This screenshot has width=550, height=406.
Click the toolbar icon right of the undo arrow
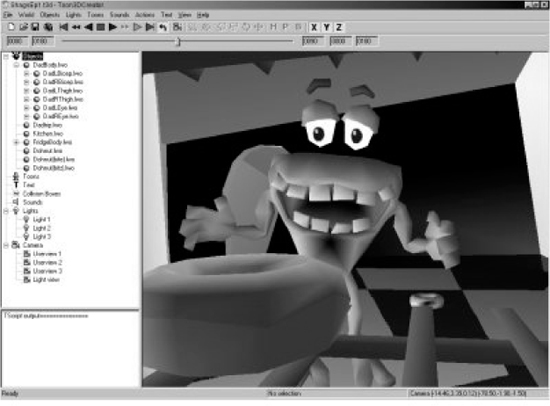[x=177, y=27]
